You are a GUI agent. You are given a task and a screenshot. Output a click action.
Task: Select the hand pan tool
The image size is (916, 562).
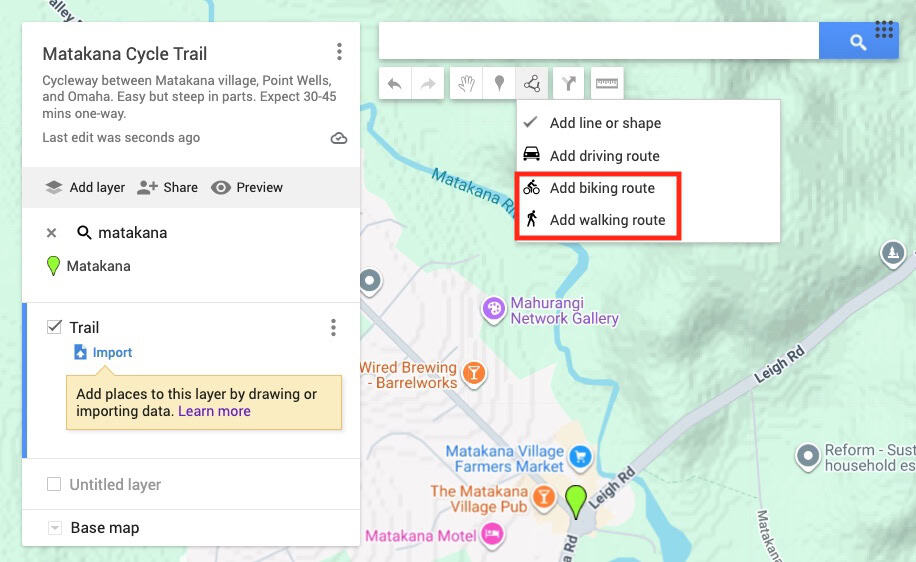[466, 84]
